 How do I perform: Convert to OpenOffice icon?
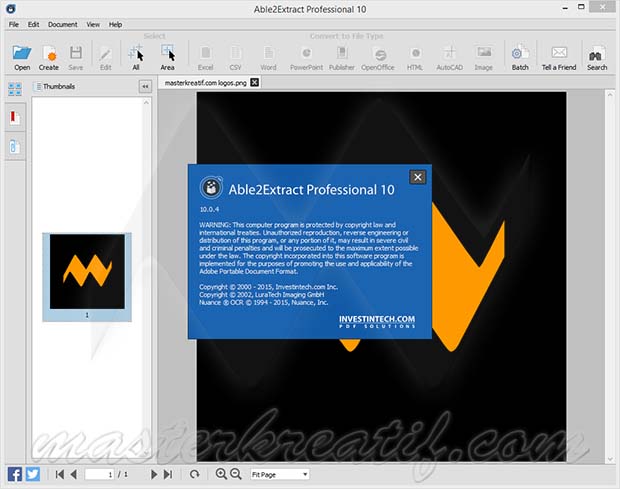click(378, 57)
